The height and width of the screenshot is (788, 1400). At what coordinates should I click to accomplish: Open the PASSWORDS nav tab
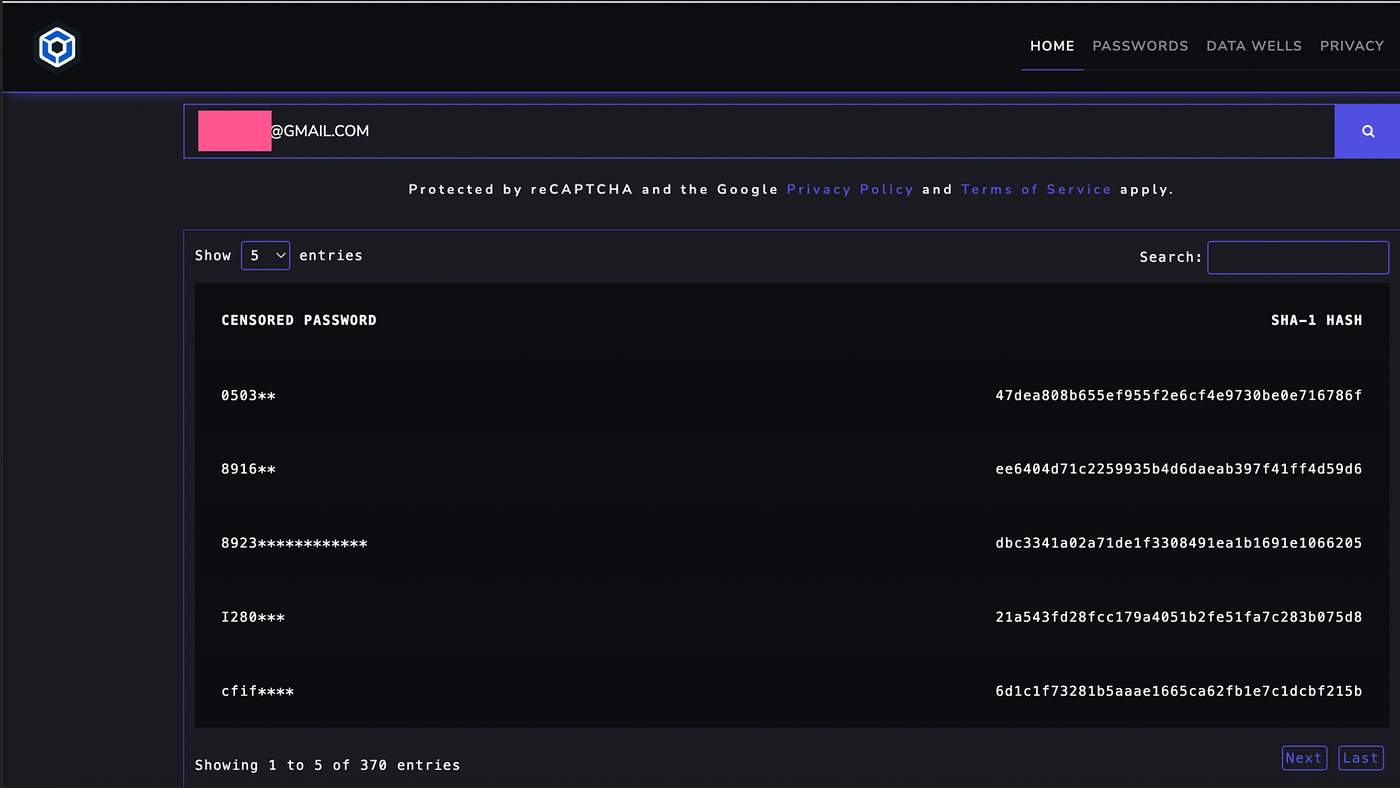1140,46
